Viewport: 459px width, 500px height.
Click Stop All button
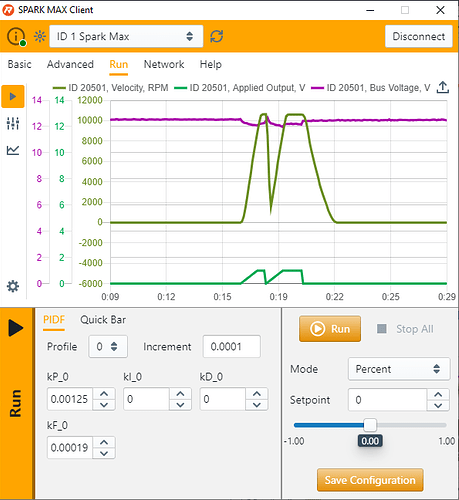coord(405,329)
